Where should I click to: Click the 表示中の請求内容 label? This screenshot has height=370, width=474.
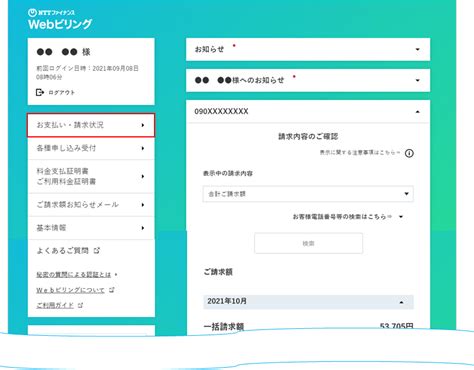(228, 173)
